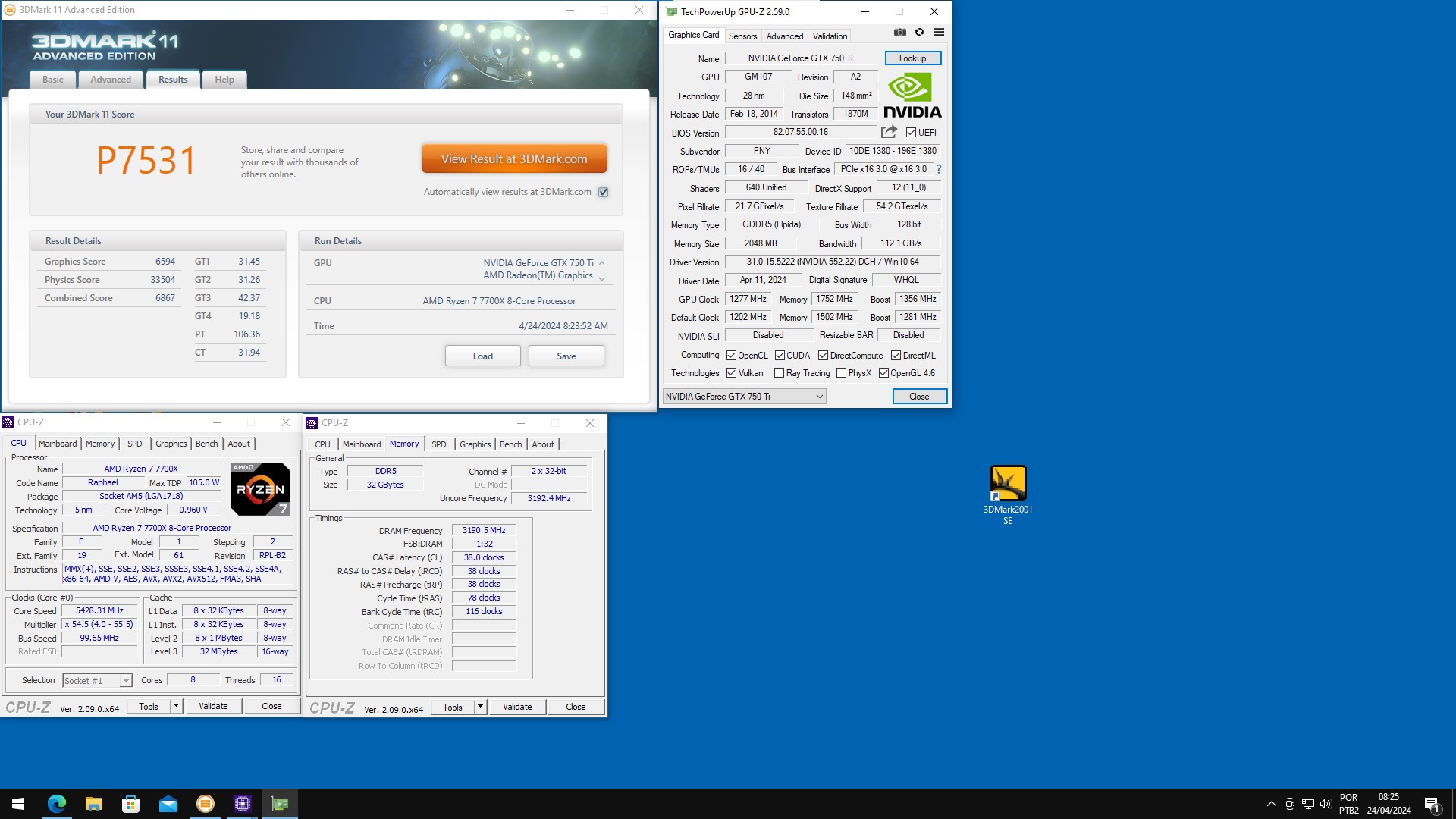Click the volume speaker tray icon
Screen dimensions: 1456x819
click(1326, 804)
